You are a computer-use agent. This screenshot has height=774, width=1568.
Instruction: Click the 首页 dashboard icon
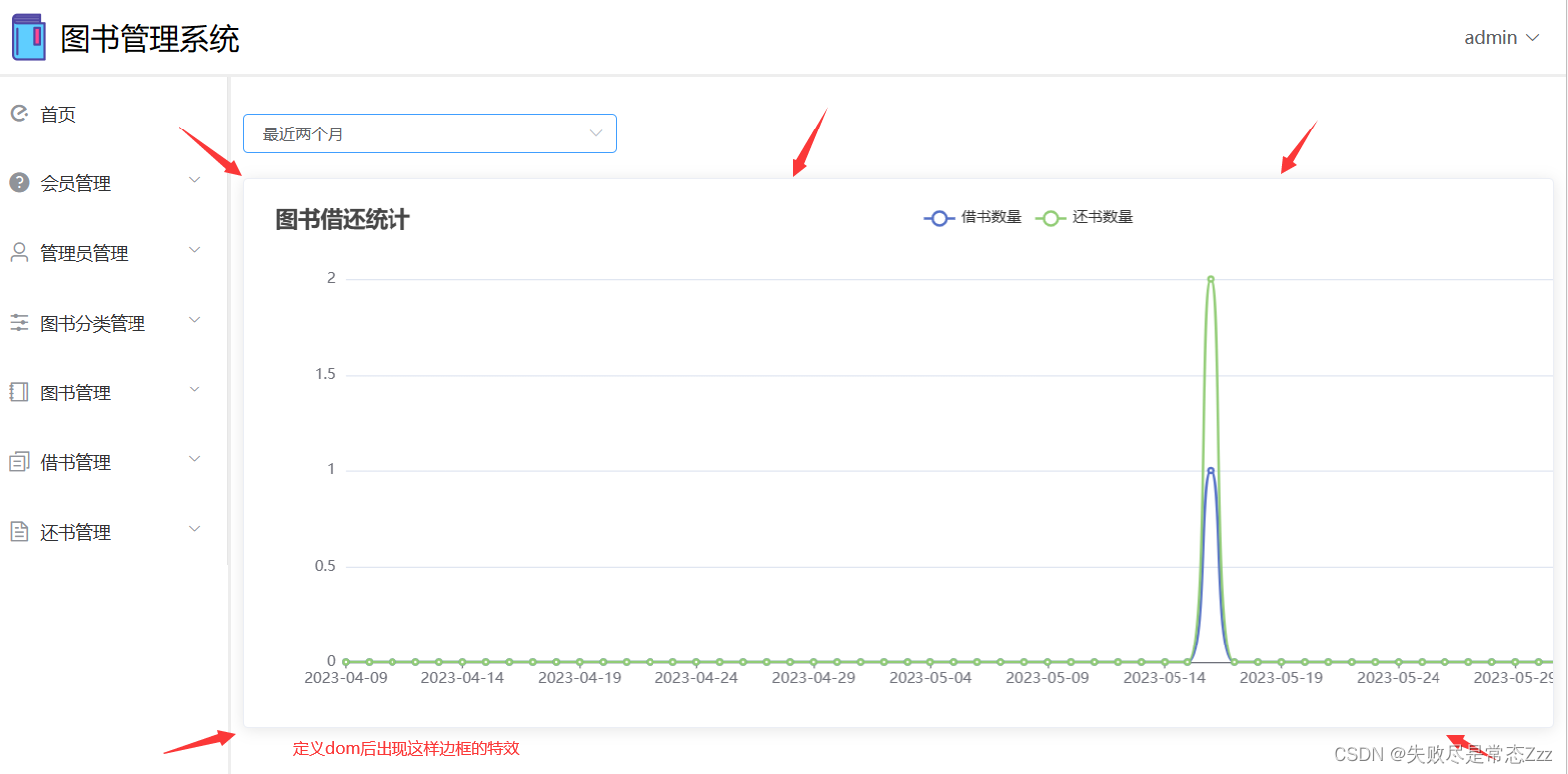click(19, 114)
